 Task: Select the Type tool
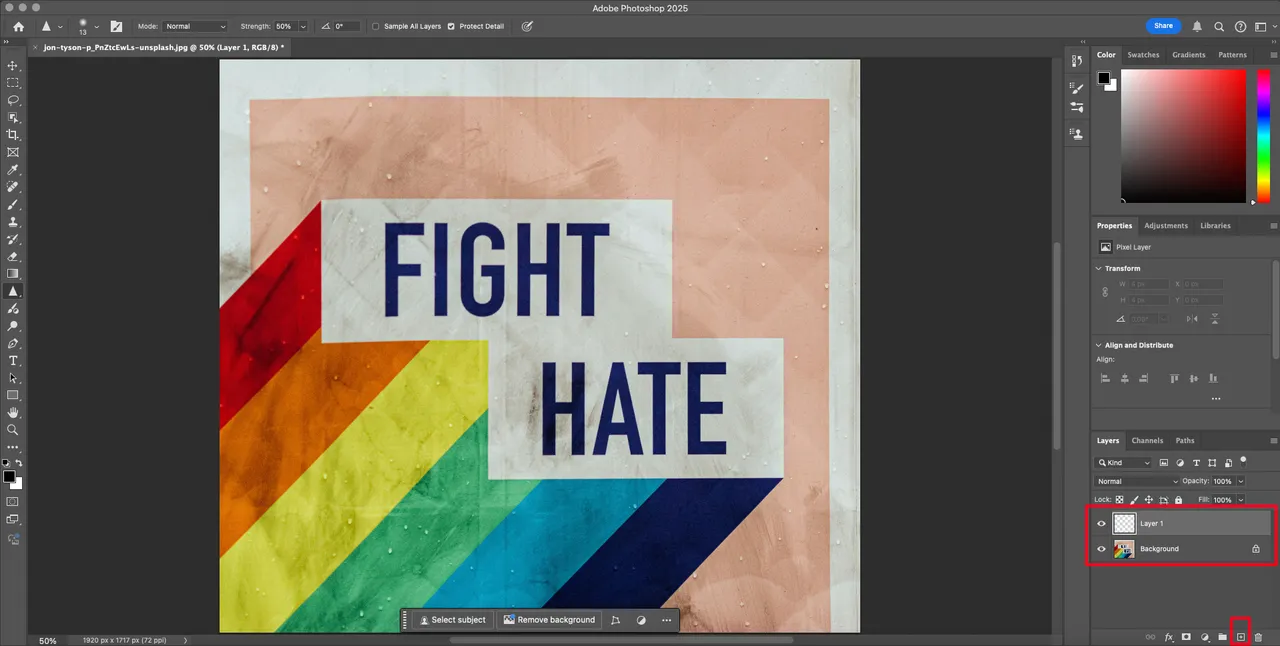(13, 360)
